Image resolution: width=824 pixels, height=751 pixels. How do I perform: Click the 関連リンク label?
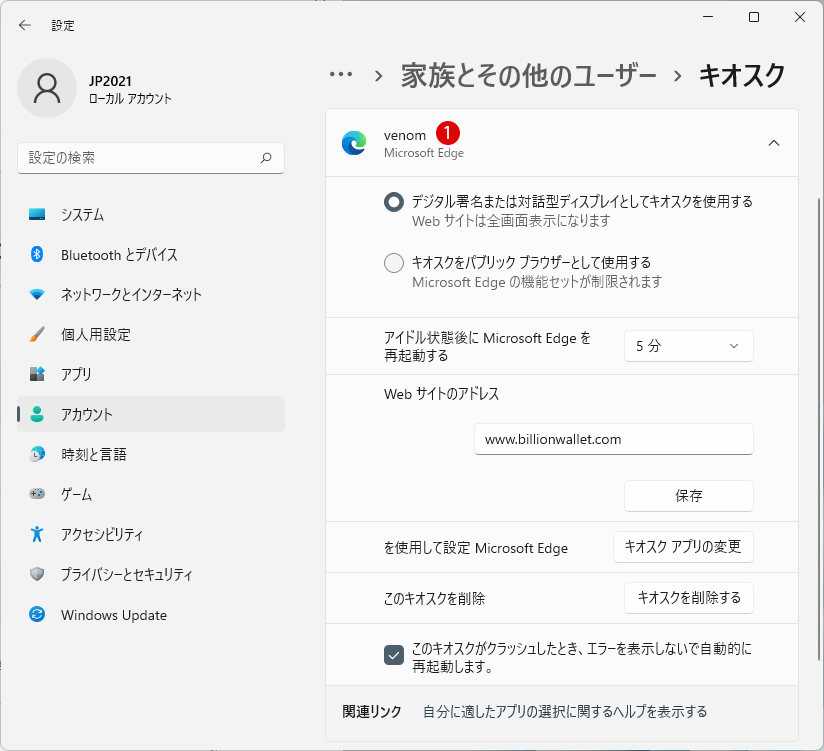(x=372, y=712)
